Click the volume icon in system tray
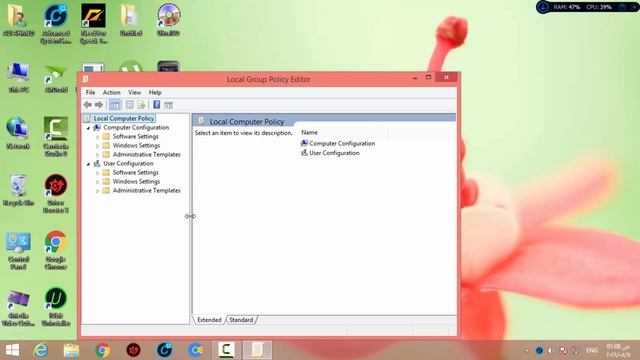The width and height of the screenshot is (640, 360). pyautogui.click(x=551, y=350)
